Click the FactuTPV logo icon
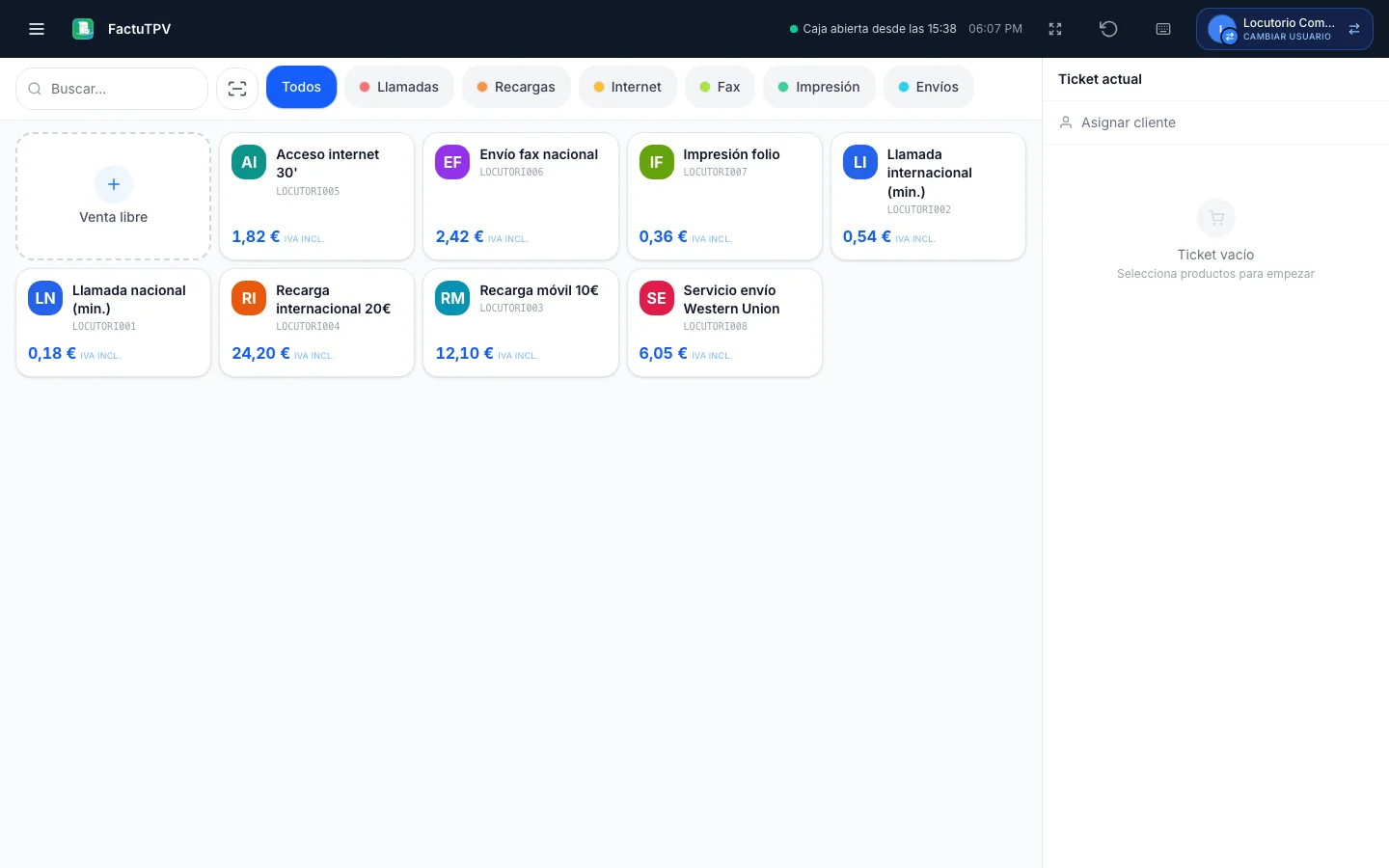This screenshot has height=868, width=1389. (x=83, y=29)
